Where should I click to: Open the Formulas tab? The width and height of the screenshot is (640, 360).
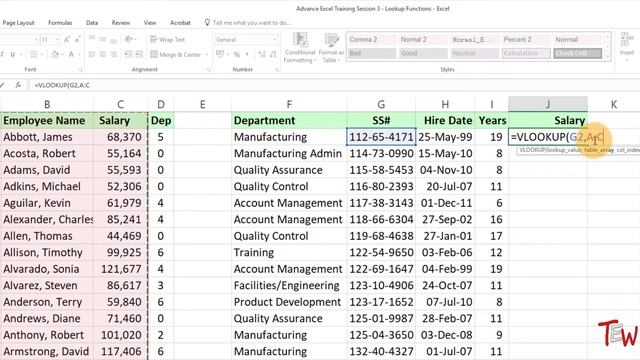tap(60, 23)
